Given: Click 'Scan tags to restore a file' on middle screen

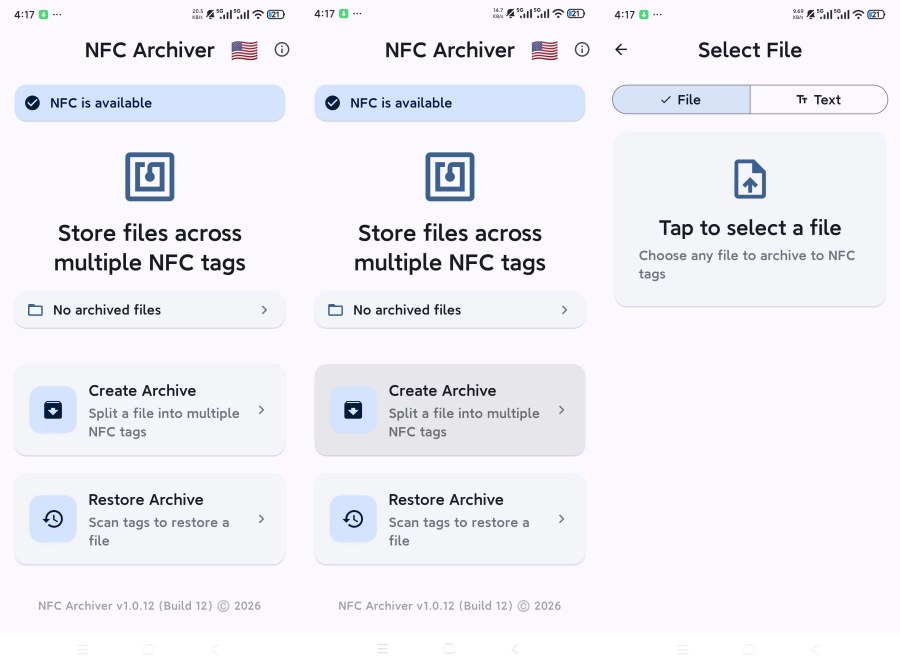Looking at the screenshot, I should [459, 532].
